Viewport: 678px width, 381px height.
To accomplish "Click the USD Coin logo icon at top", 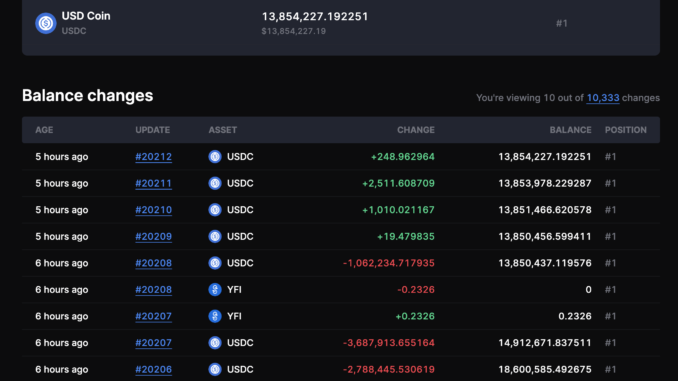I will pyautogui.click(x=45, y=23).
